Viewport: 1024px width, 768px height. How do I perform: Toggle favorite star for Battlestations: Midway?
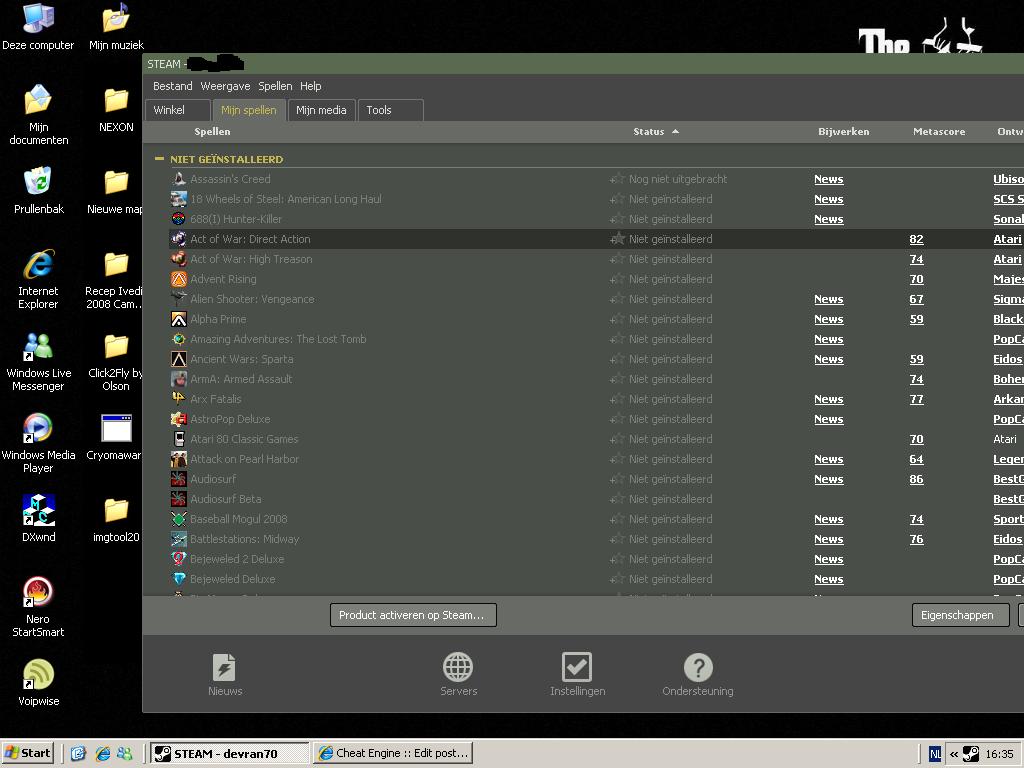tap(617, 539)
